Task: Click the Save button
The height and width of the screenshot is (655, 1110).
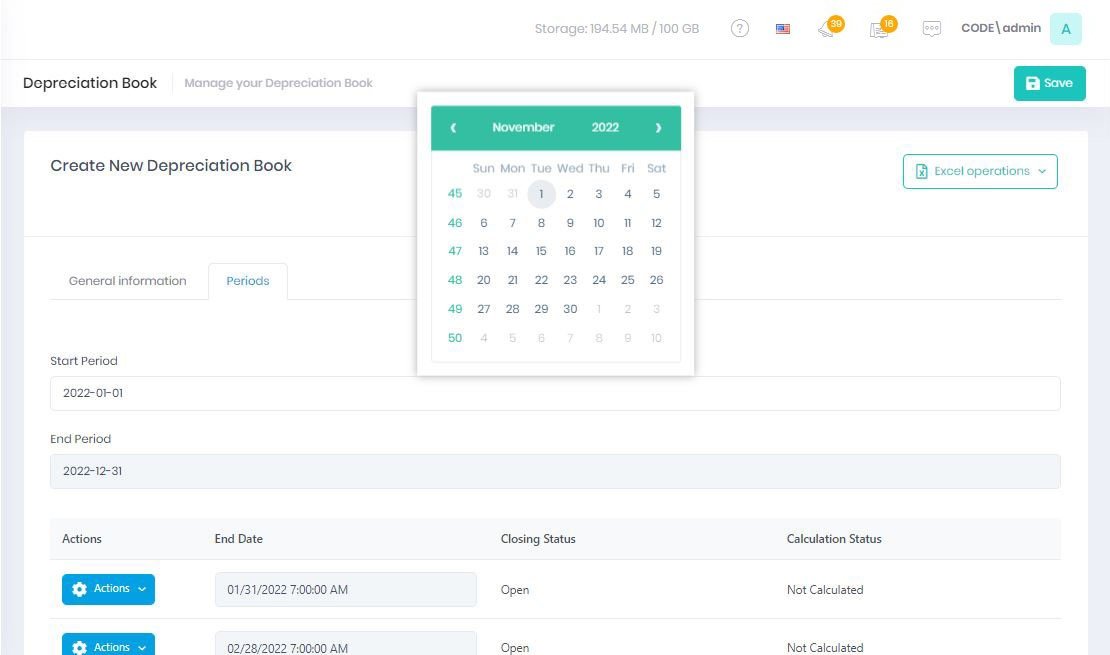Action: pos(1049,84)
